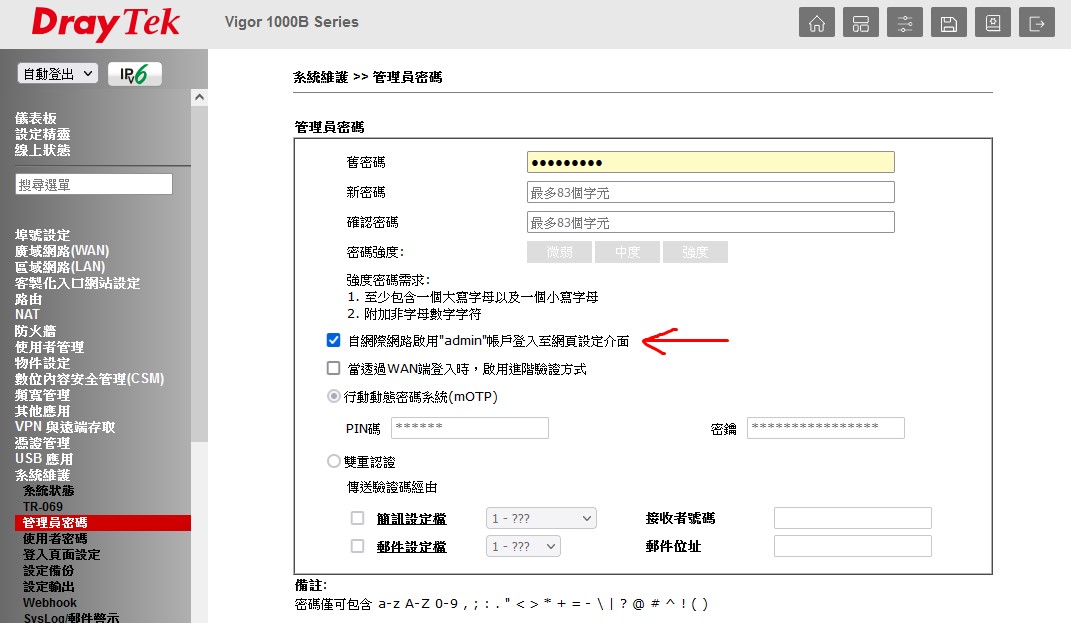Click the floppy disk save icon
Screen dimensions: 1071x623
949,24
